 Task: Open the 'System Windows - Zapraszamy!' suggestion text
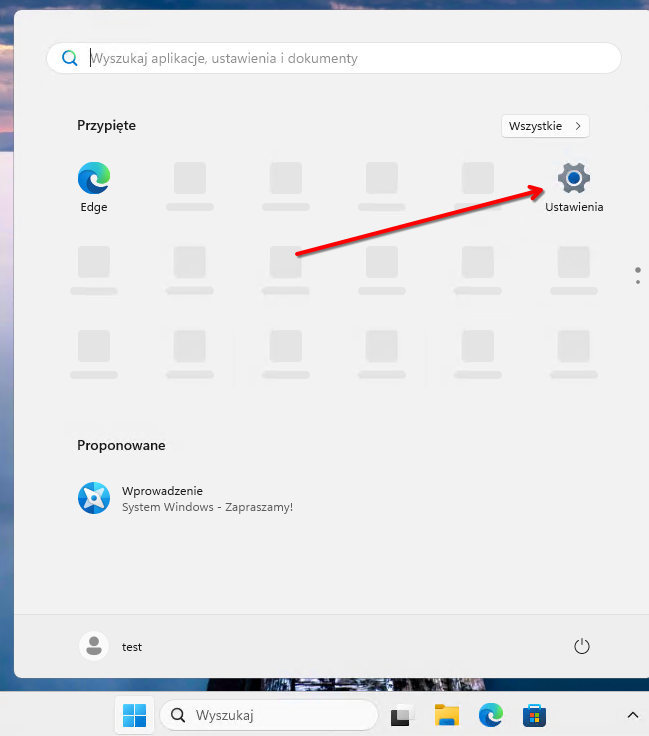tap(207, 507)
